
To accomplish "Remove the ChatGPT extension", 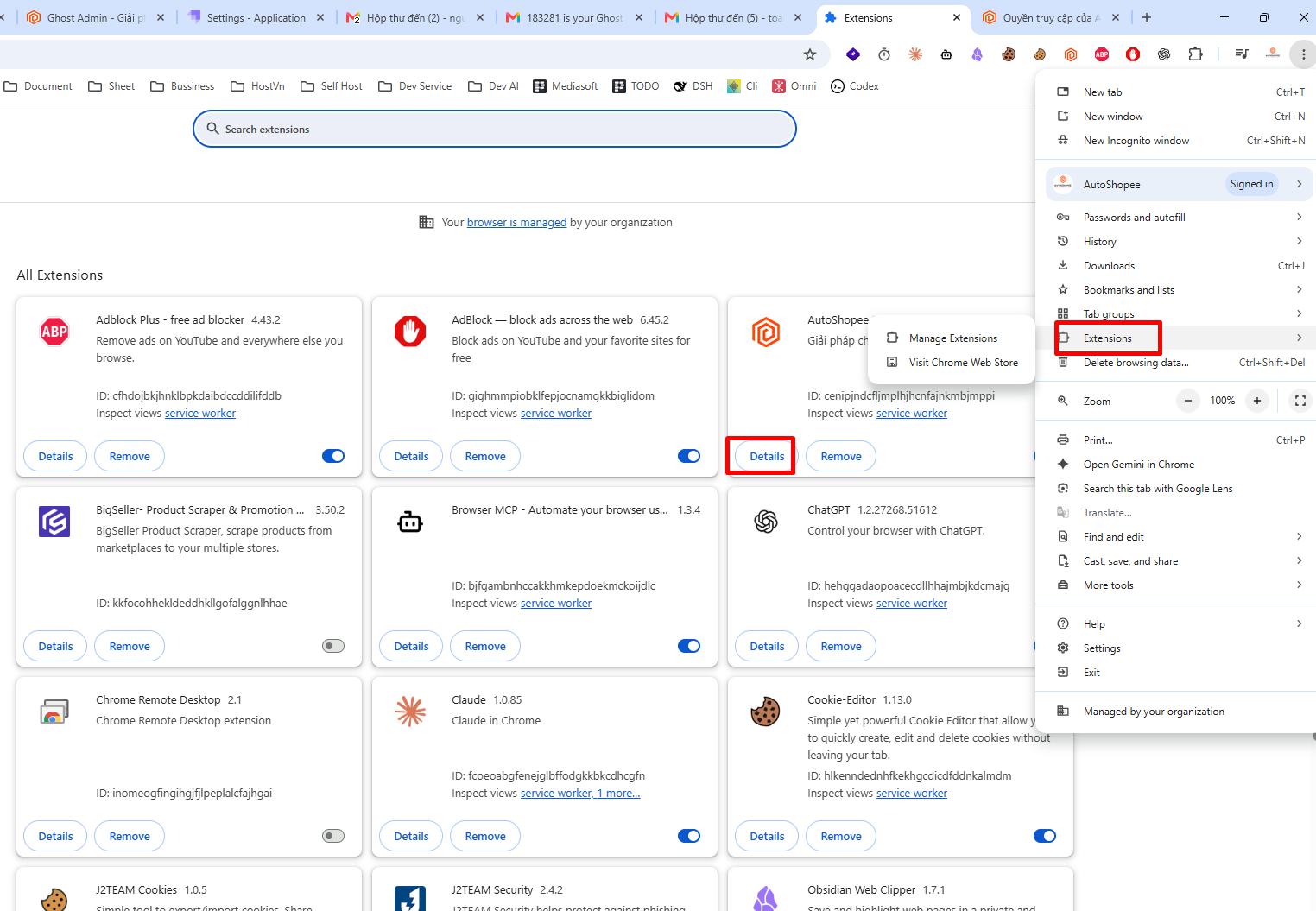I will [841, 646].
